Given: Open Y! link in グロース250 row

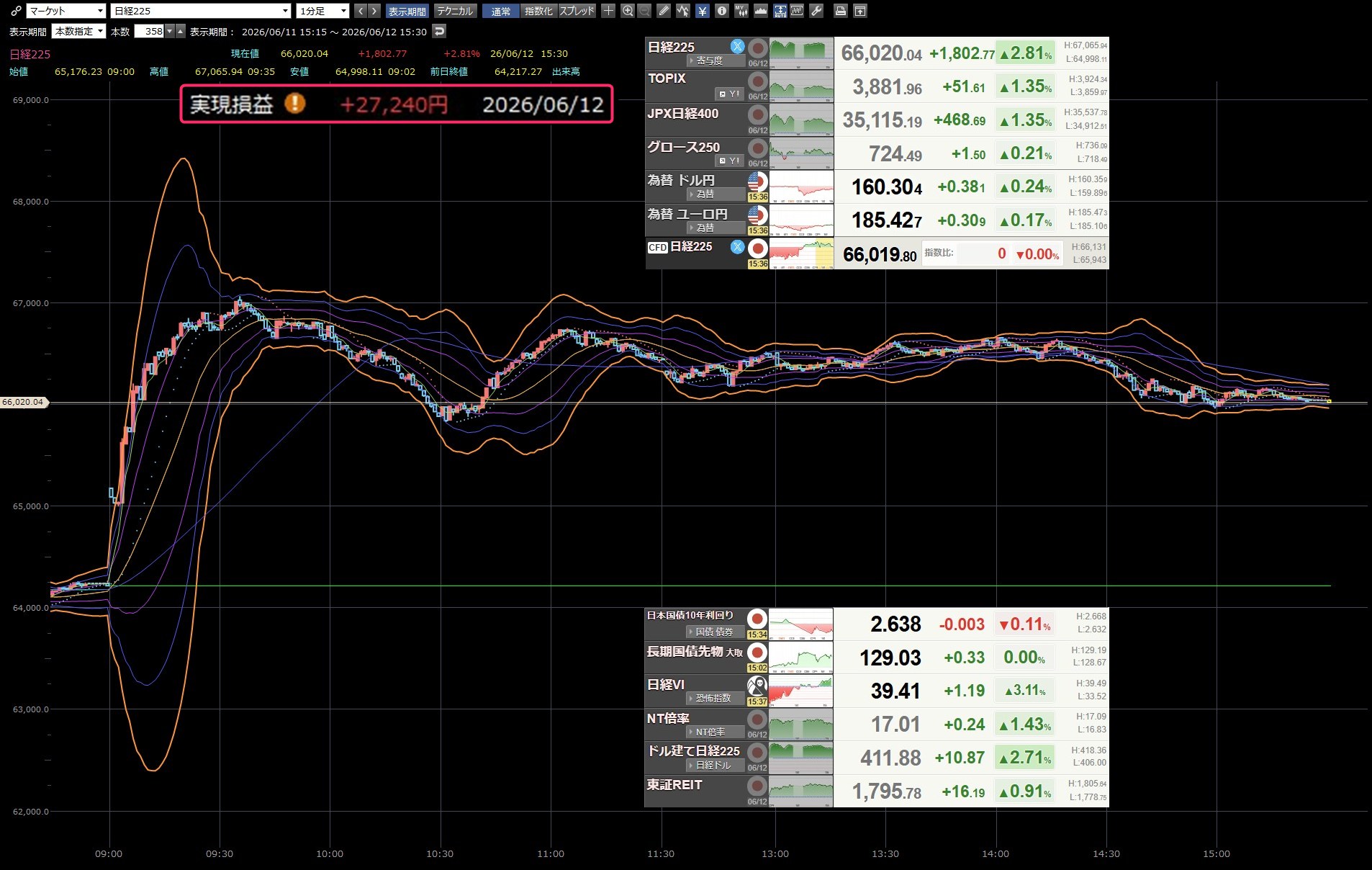Looking at the screenshot, I should (730, 161).
